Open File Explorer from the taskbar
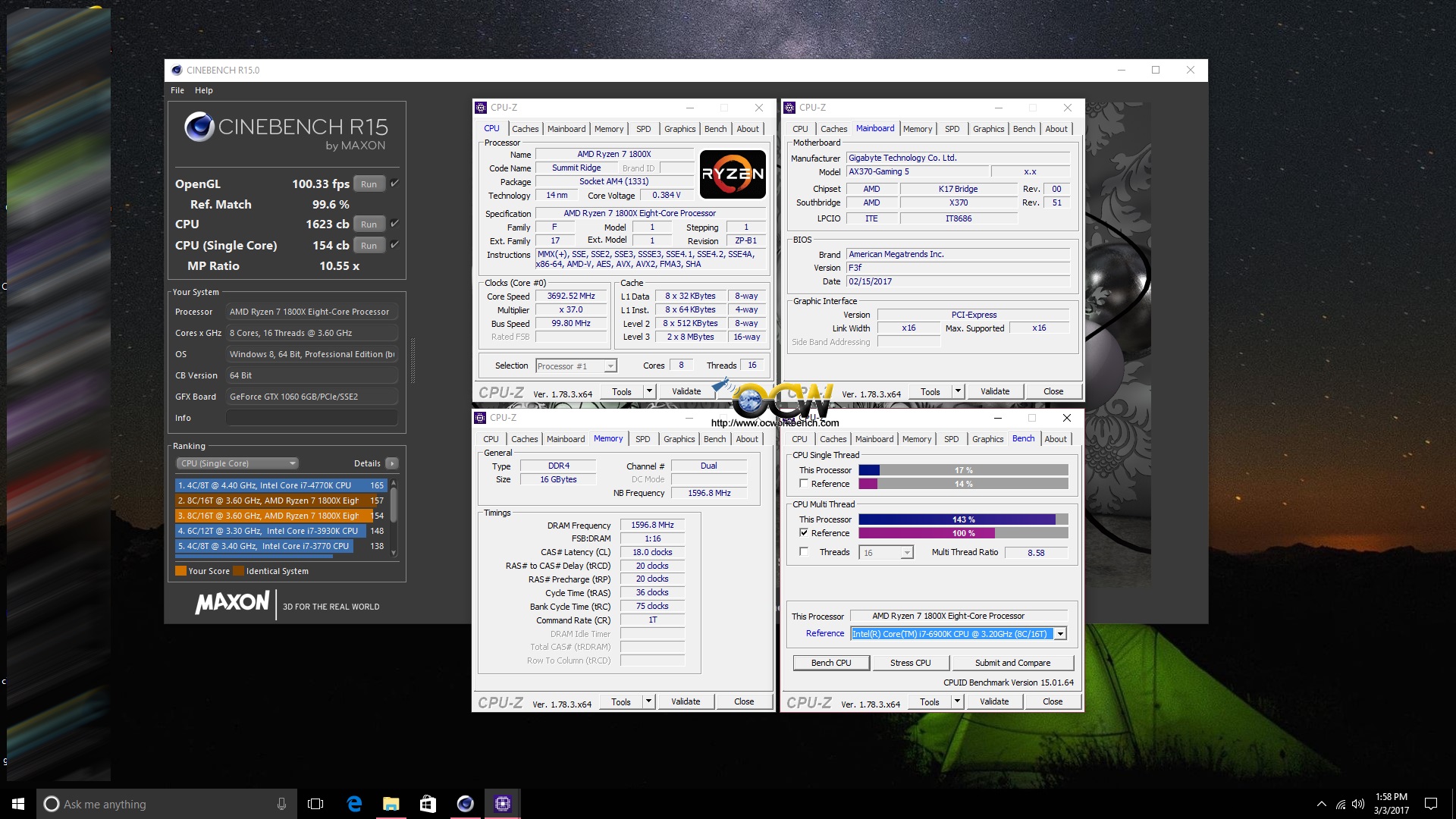The height and width of the screenshot is (819, 1456). coord(391,804)
